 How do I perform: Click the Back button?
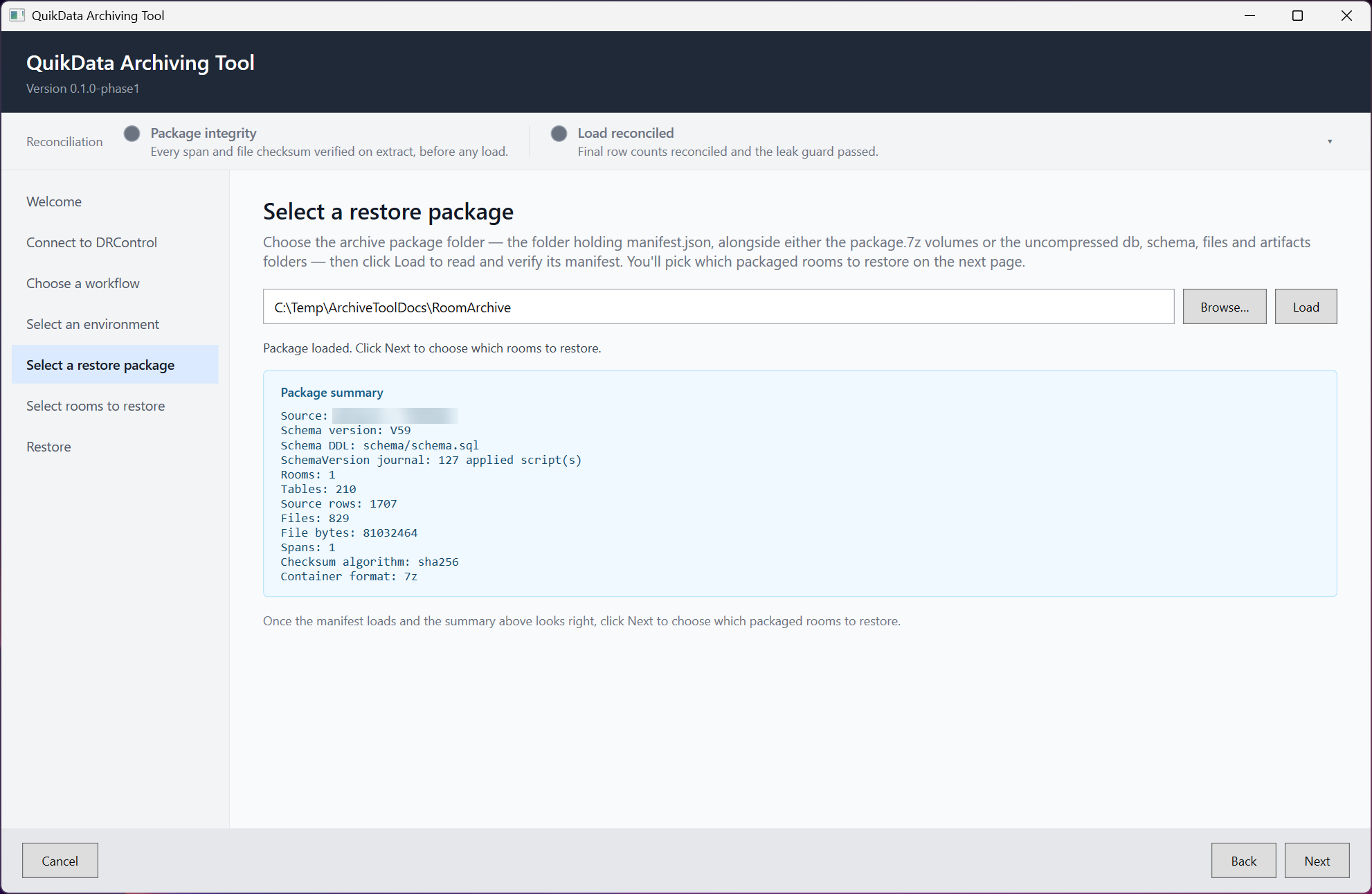(x=1243, y=861)
